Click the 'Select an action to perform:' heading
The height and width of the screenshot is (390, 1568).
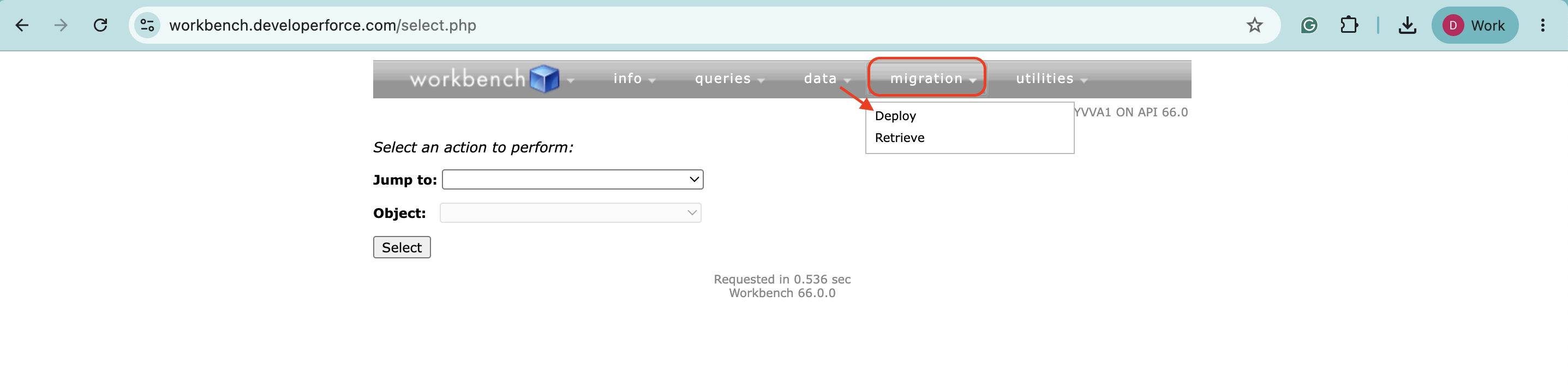pyautogui.click(x=473, y=147)
